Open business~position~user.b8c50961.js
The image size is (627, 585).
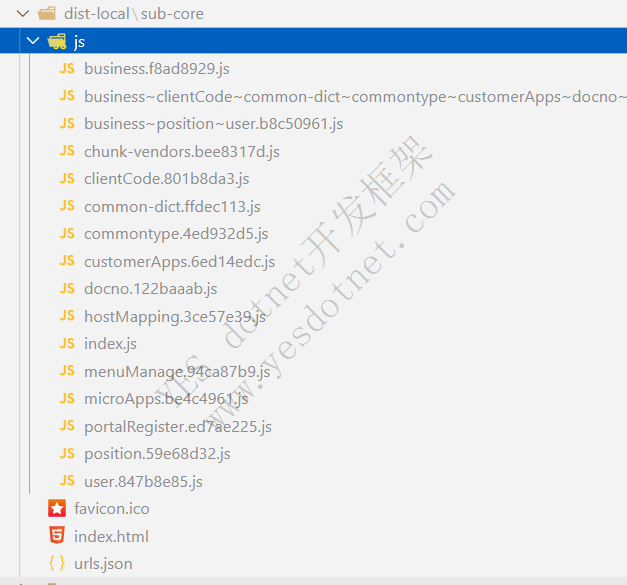pyautogui.click(x=213, y=124)
